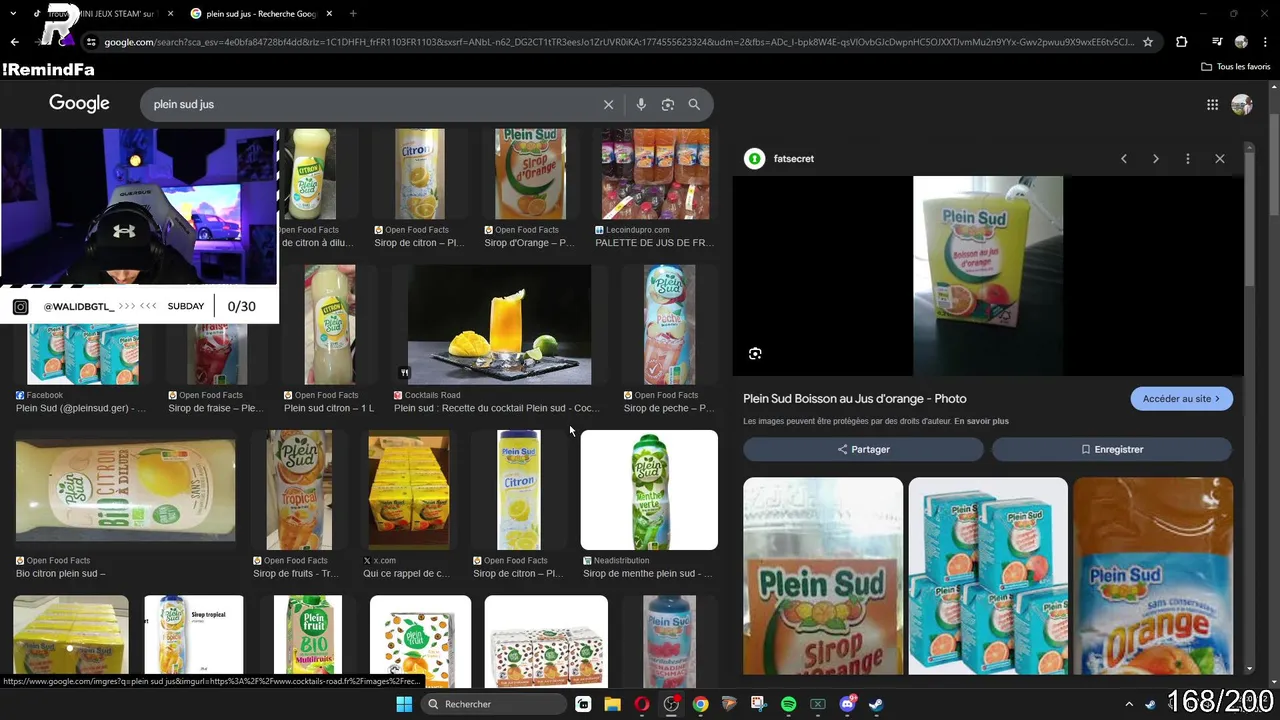This screenshot has height=720, width=1280.
Task: Click the magnifying glass search button
Action: (x=694, y=104)
